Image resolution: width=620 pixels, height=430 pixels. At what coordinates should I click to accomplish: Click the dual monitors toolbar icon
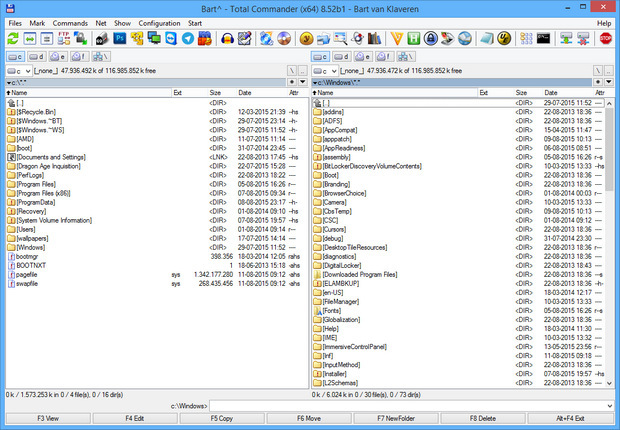(154, 39)
